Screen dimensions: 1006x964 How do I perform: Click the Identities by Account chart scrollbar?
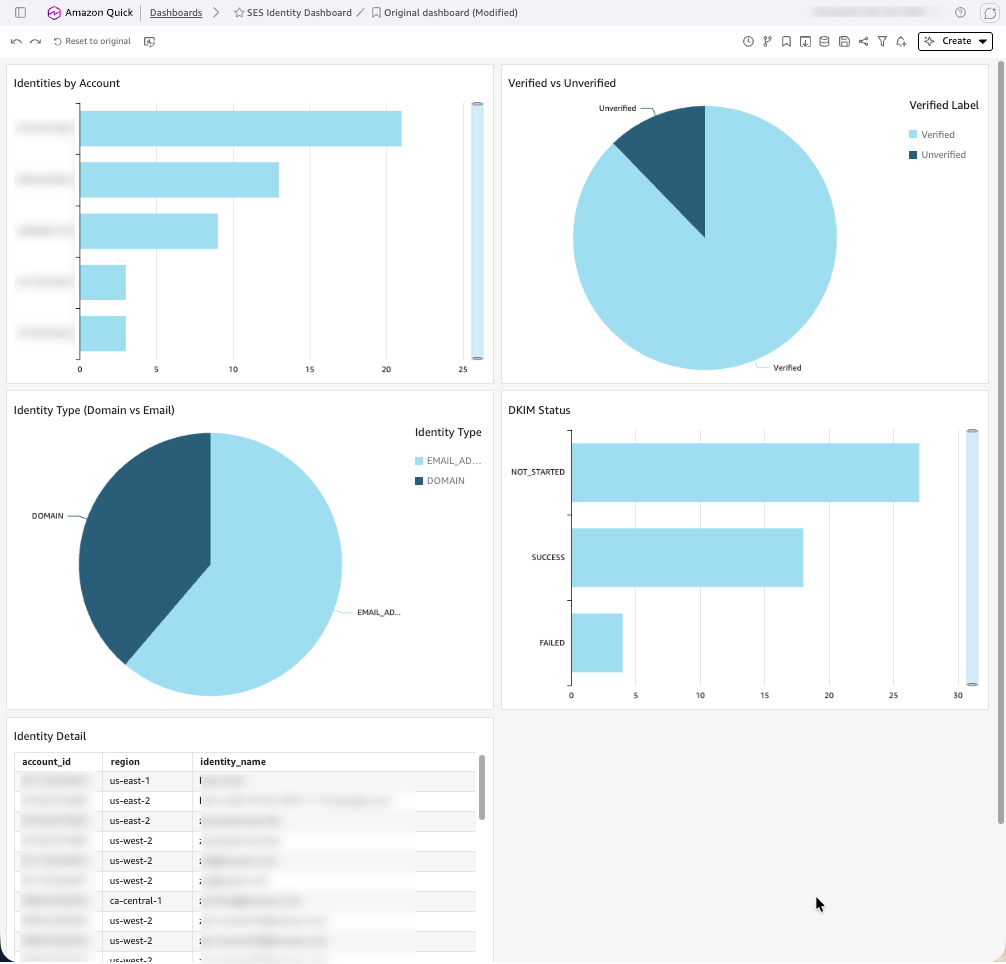point(477,231)
